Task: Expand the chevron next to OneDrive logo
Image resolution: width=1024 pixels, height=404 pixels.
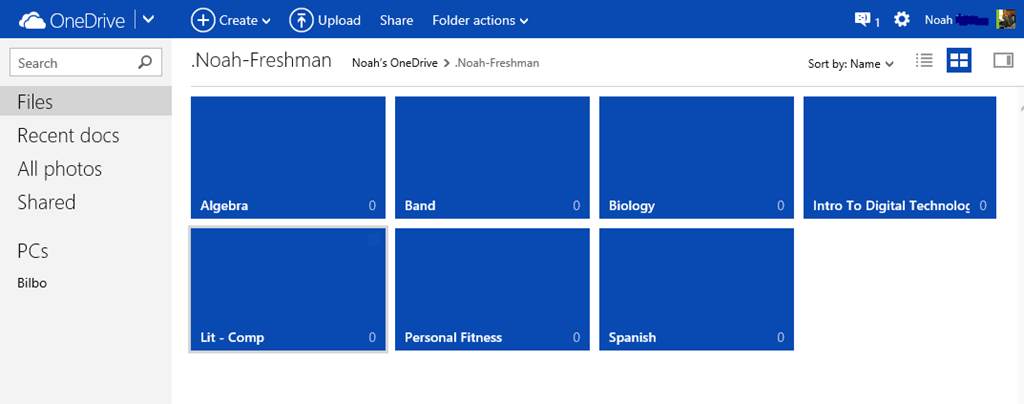Action: 149,19
